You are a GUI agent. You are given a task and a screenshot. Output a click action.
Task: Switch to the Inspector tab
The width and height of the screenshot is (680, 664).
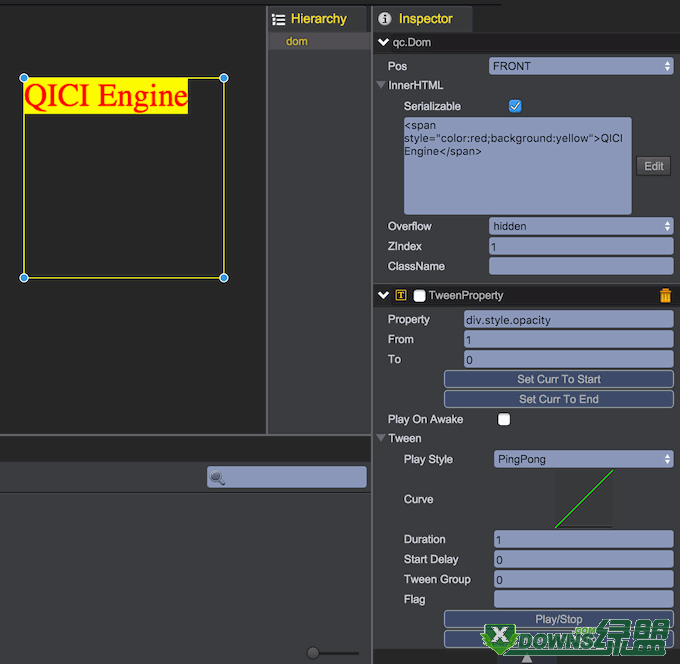424,19
